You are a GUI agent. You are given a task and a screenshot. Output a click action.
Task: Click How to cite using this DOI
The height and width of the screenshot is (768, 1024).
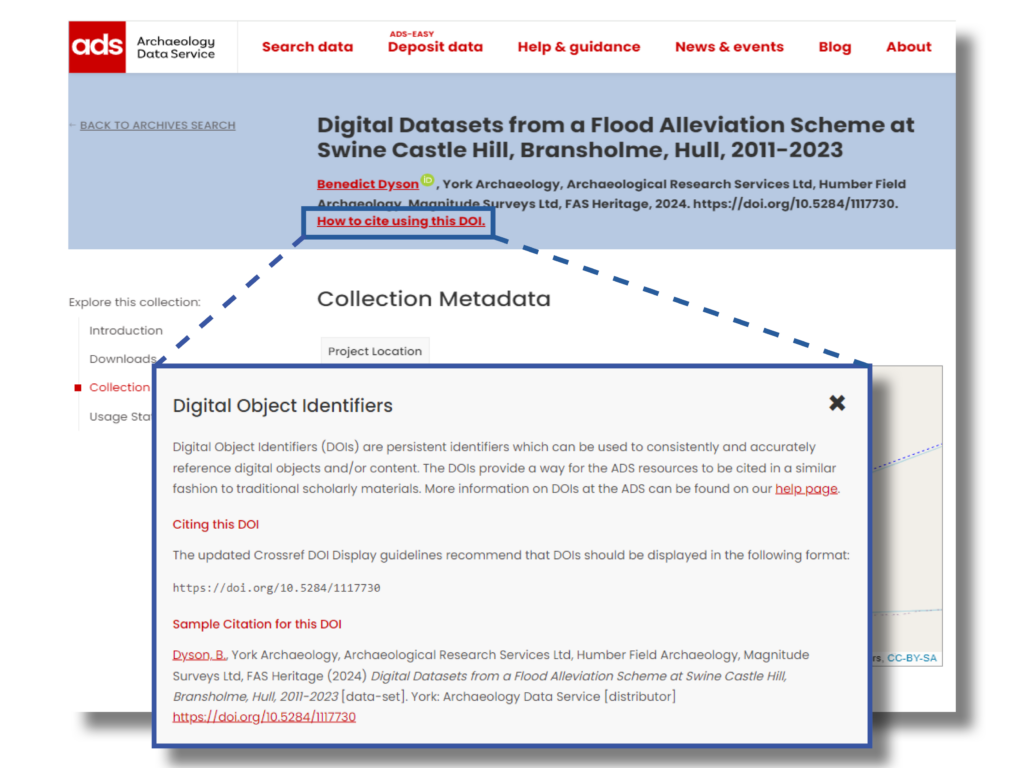(x=401, y=221)
